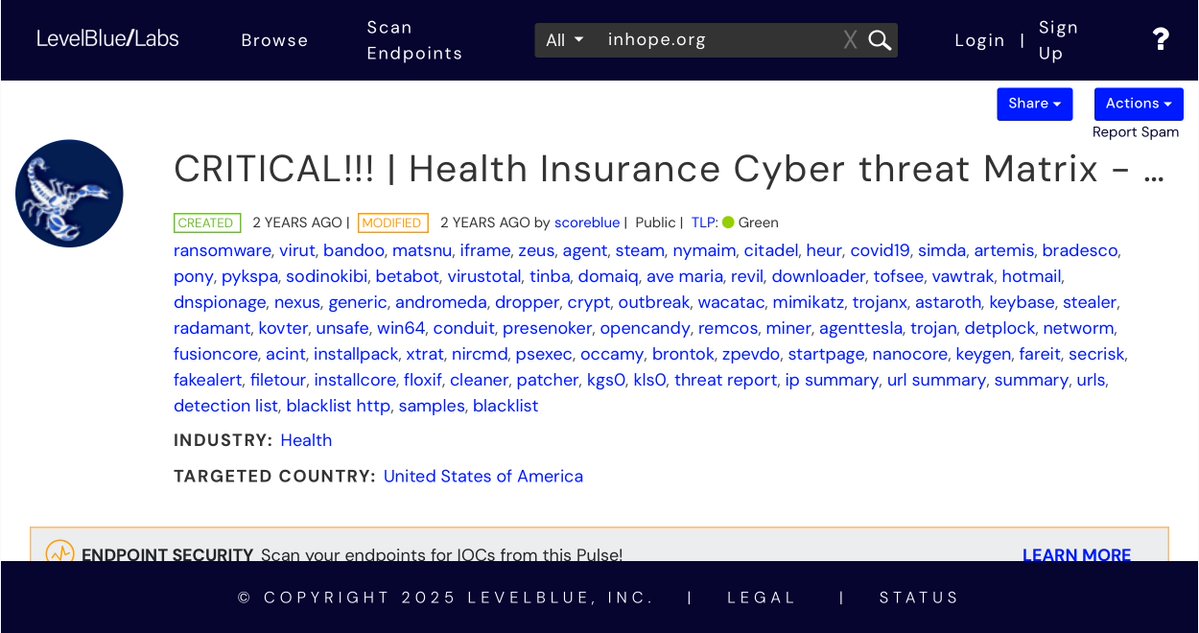Click the scorpion pulse avatar image
Image resolution: width=1199 pixels, height=633 pixels.
[x=69, y=194]
